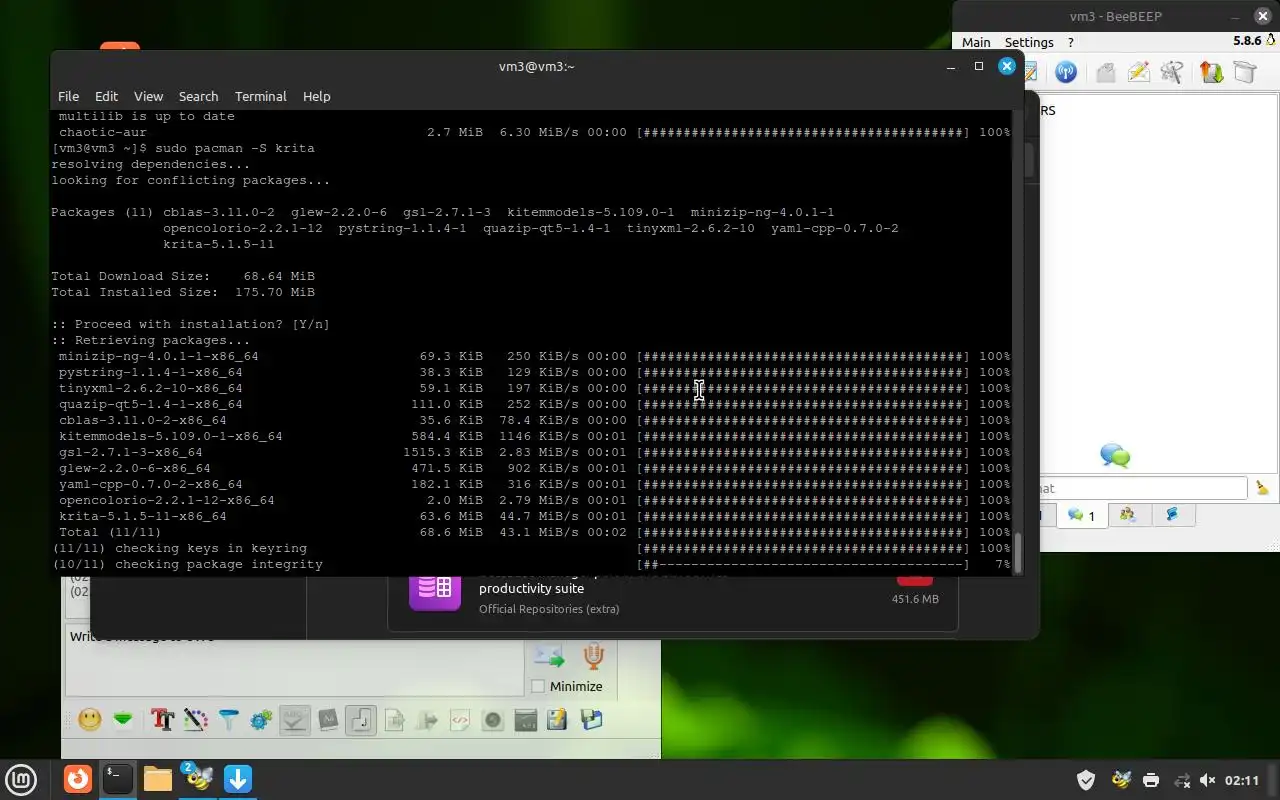
Task: Open the file transfer up-down arrows icon
Action: 1211,72
